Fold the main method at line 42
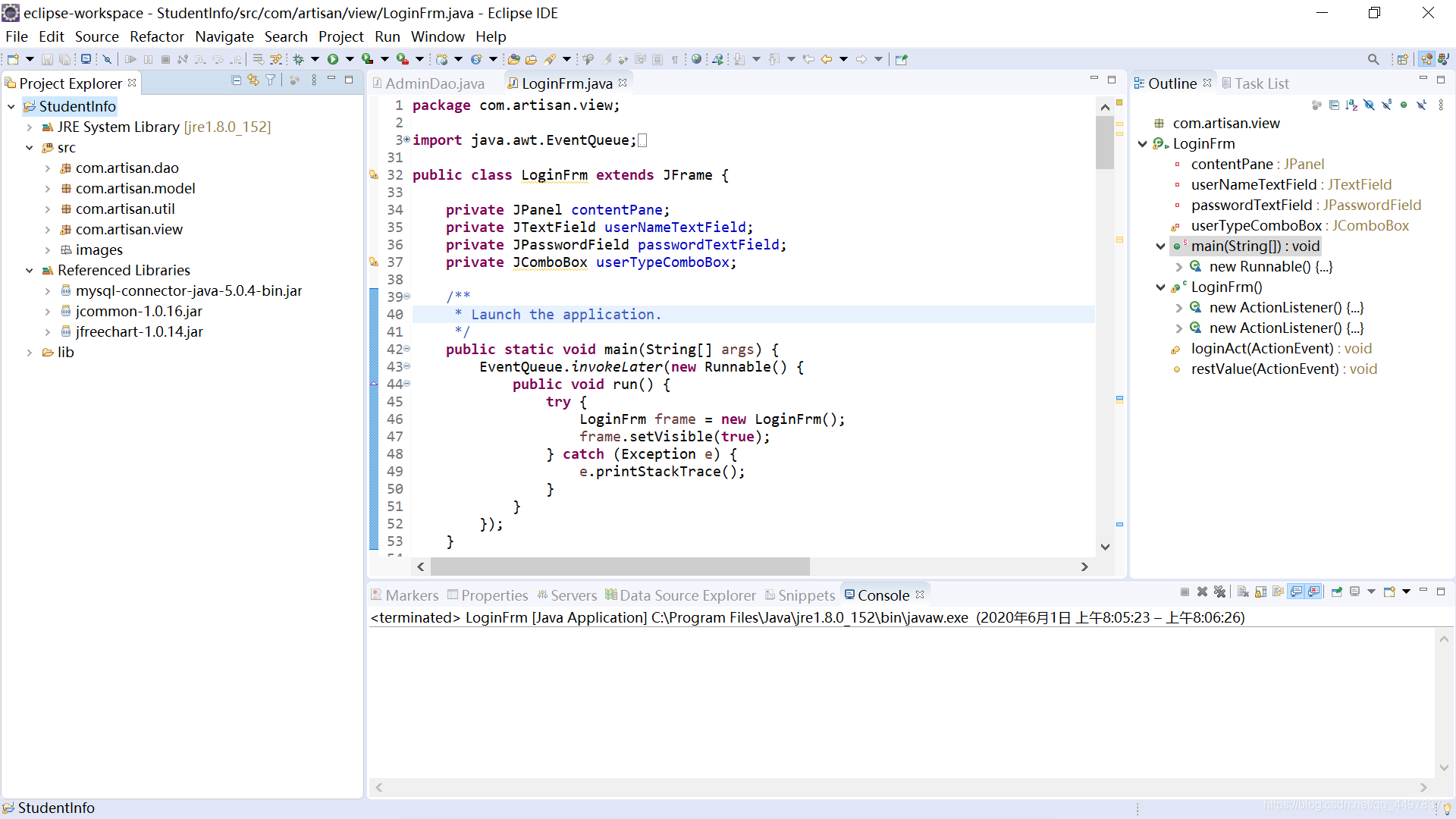 pos(407,349)
